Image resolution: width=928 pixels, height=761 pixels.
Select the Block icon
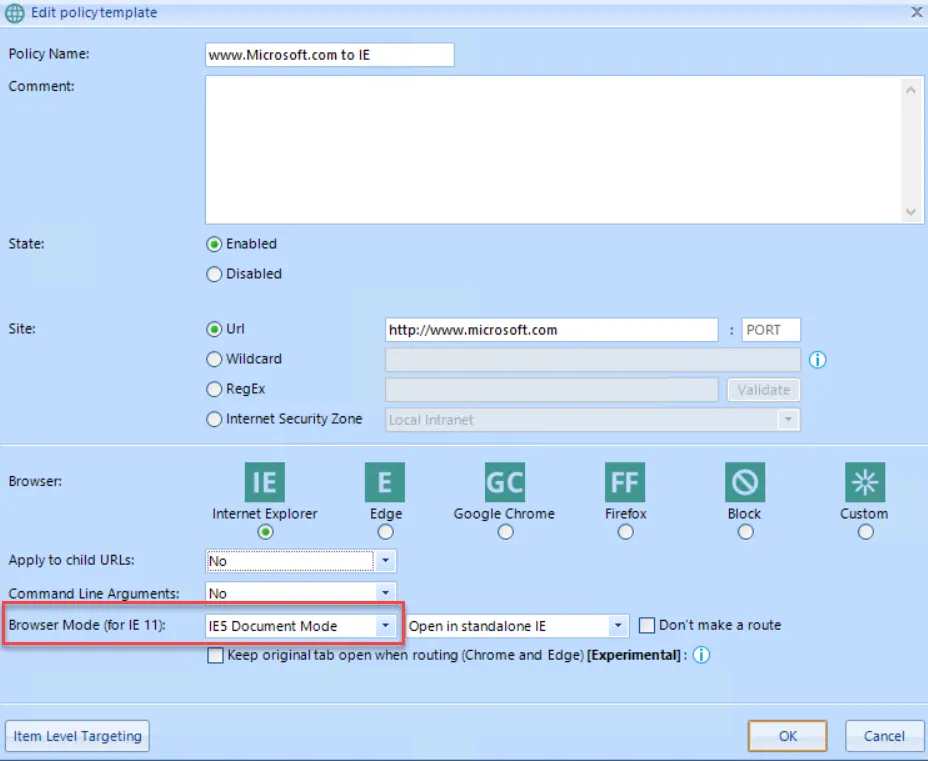[x=745, y=482]
